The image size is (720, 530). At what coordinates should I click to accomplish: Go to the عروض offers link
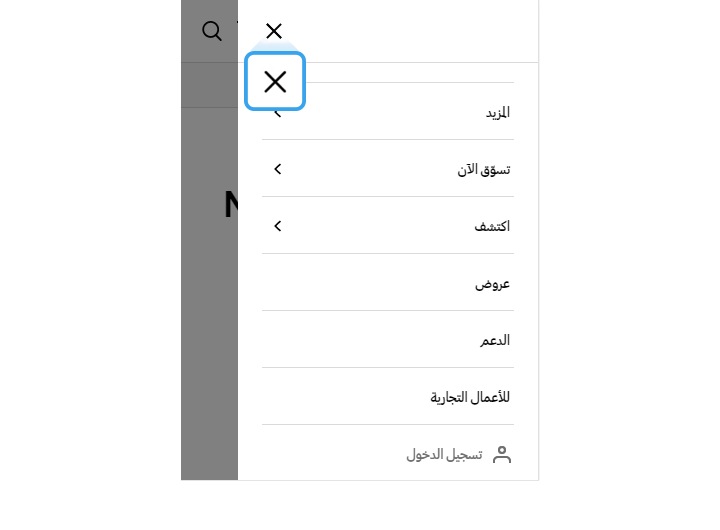(492, 284)
